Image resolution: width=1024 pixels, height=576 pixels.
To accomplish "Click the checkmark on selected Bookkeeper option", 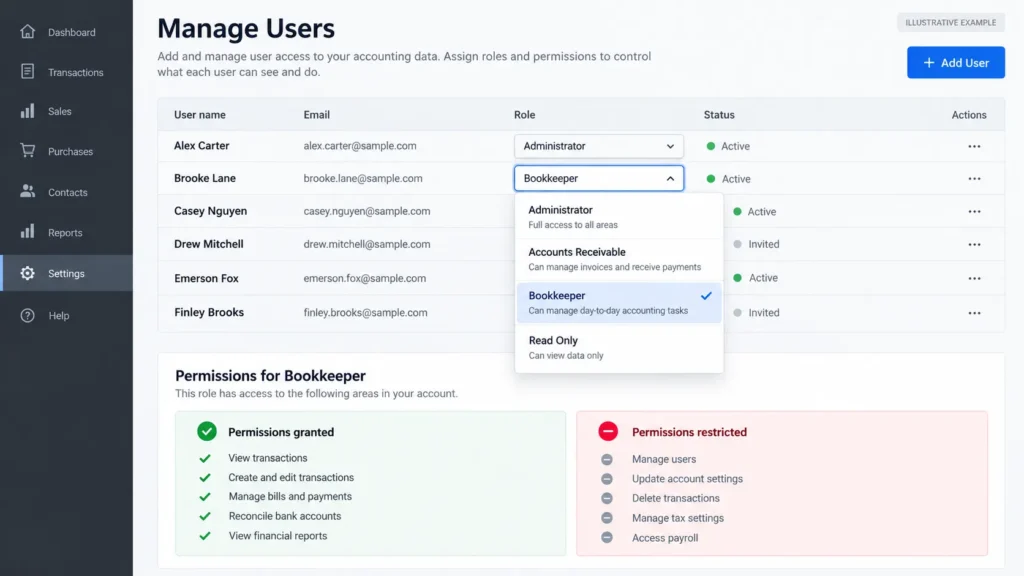I will [x=706, y=296].
